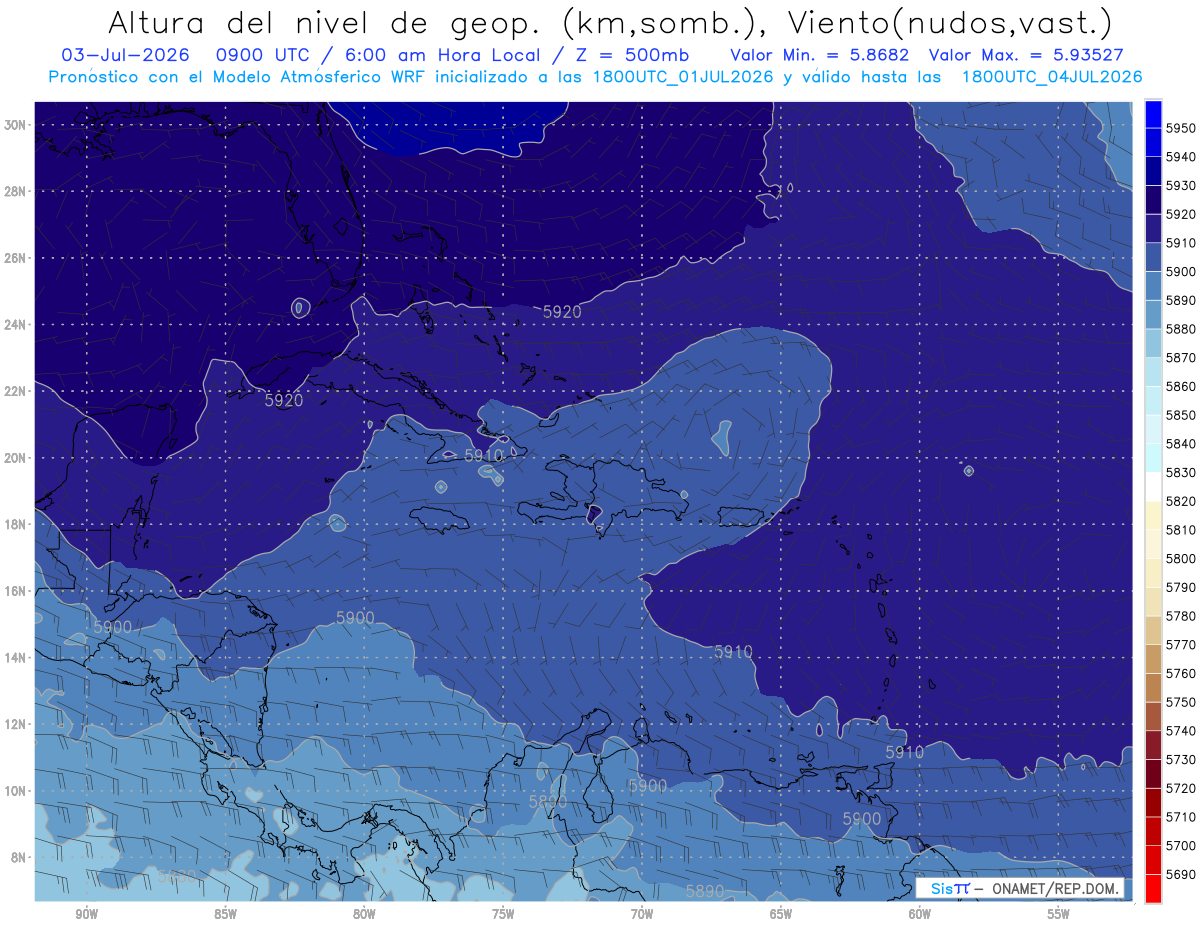The height and width of the screenshot is (927, 1200).
Task: Click the '16N' latitude axis label
Action: (15, 591)
